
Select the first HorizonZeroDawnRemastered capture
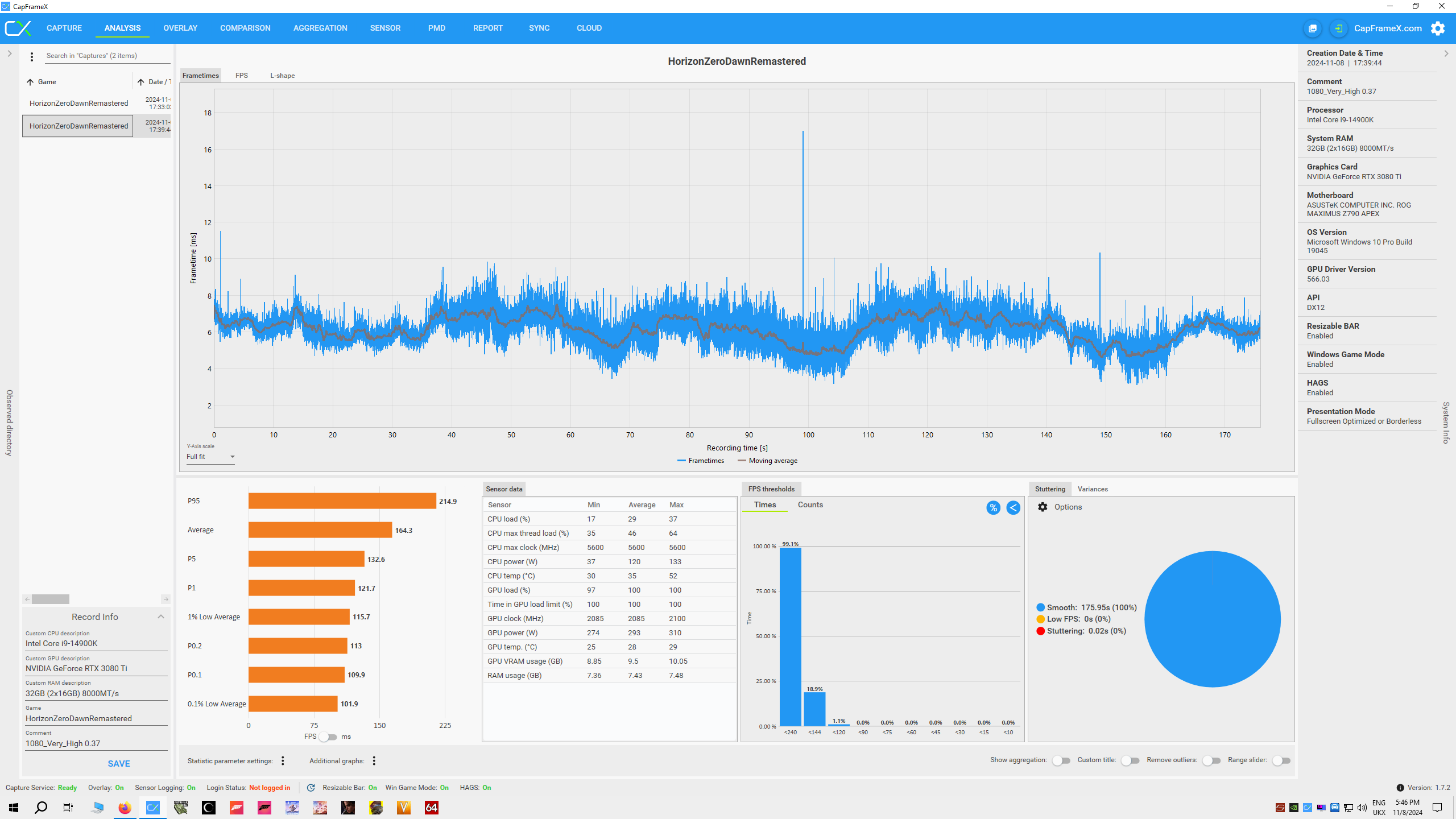click(x=78, y=103)
